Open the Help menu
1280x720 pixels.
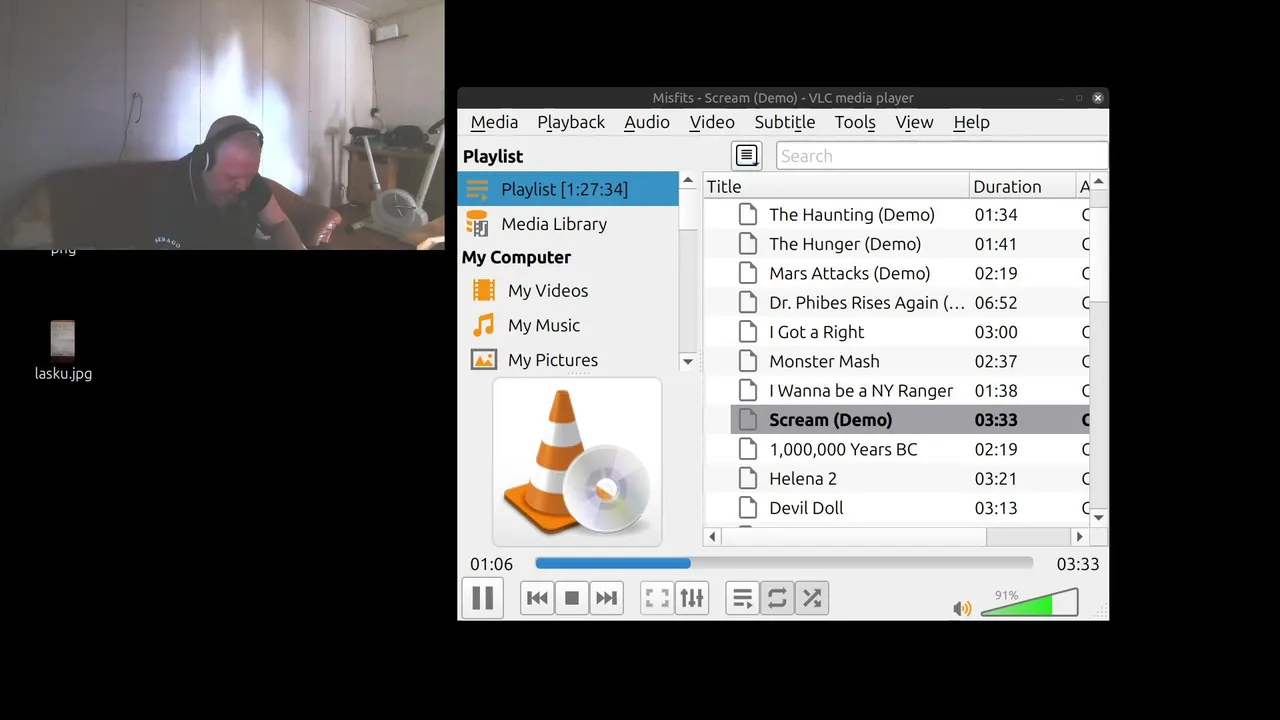click(971, 122)
